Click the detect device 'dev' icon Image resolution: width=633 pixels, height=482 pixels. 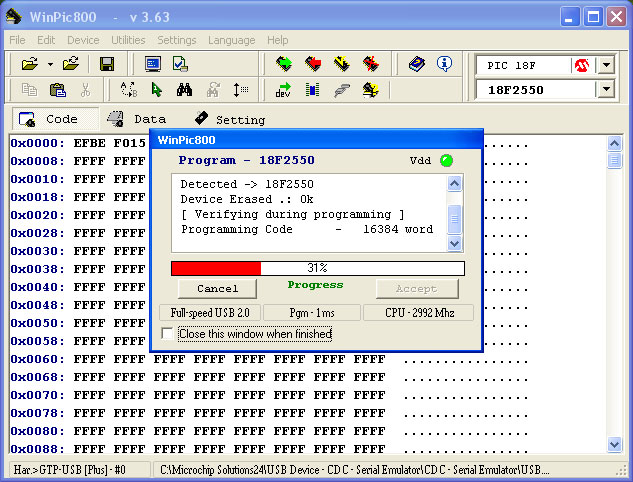tap(283, 90)
